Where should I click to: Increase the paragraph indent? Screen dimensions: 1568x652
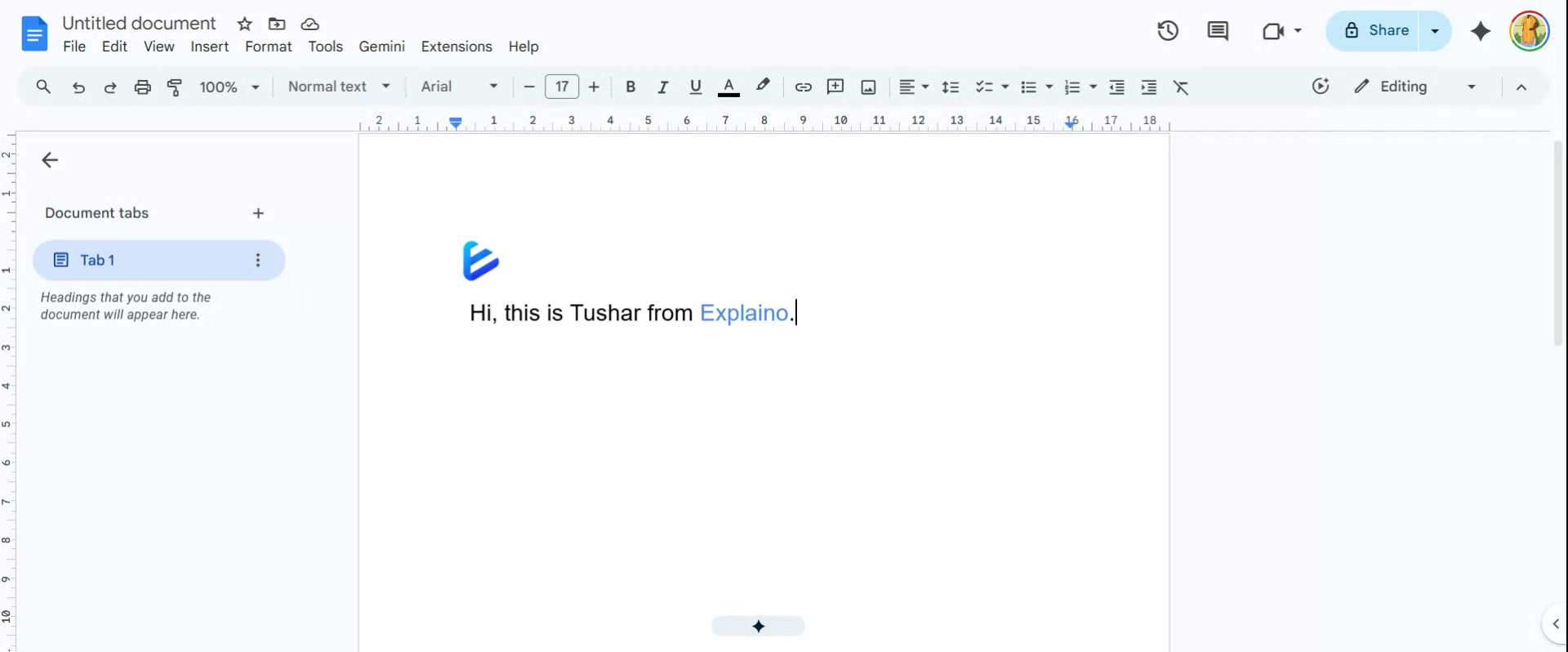(1149, 87)
